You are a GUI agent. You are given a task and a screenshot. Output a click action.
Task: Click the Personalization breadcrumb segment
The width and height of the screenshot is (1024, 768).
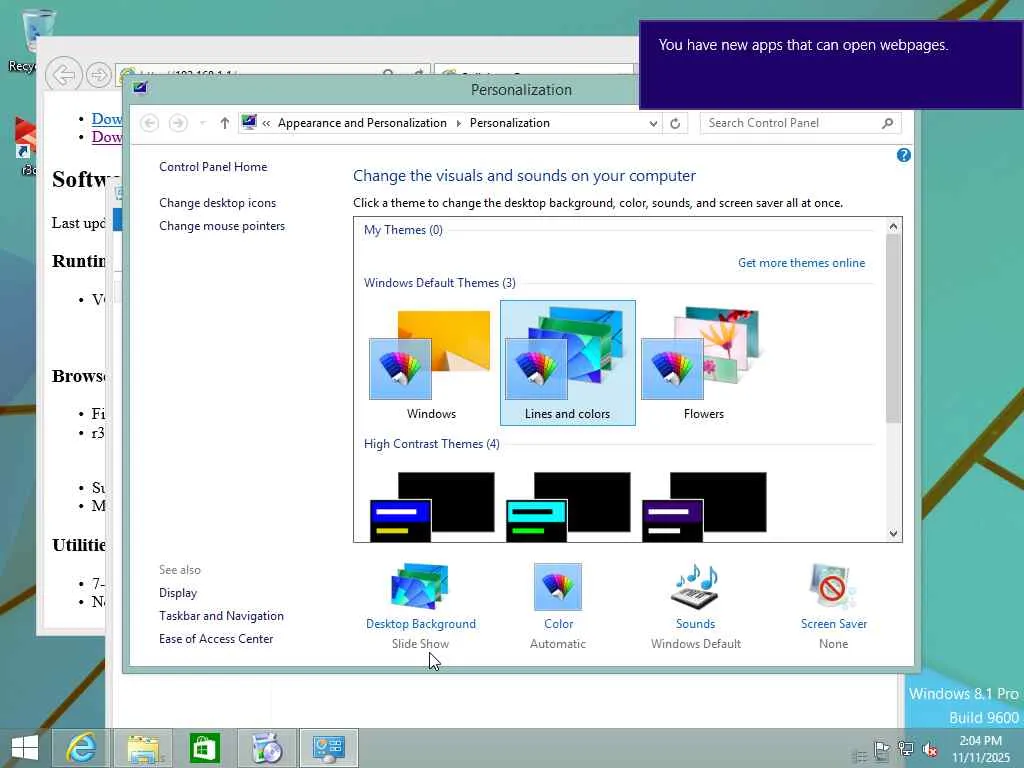coord(509,123)
